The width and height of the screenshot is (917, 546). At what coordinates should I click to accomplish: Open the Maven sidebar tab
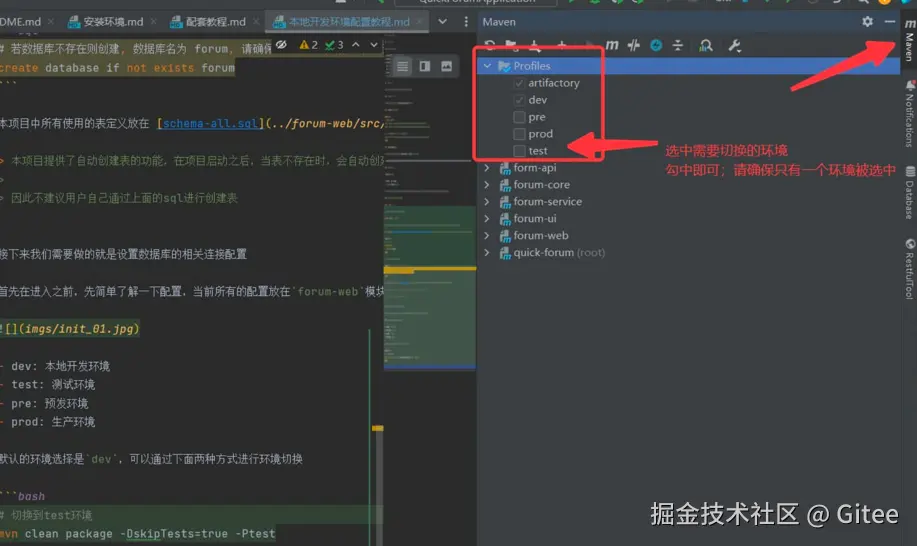[x=909, y=40]
